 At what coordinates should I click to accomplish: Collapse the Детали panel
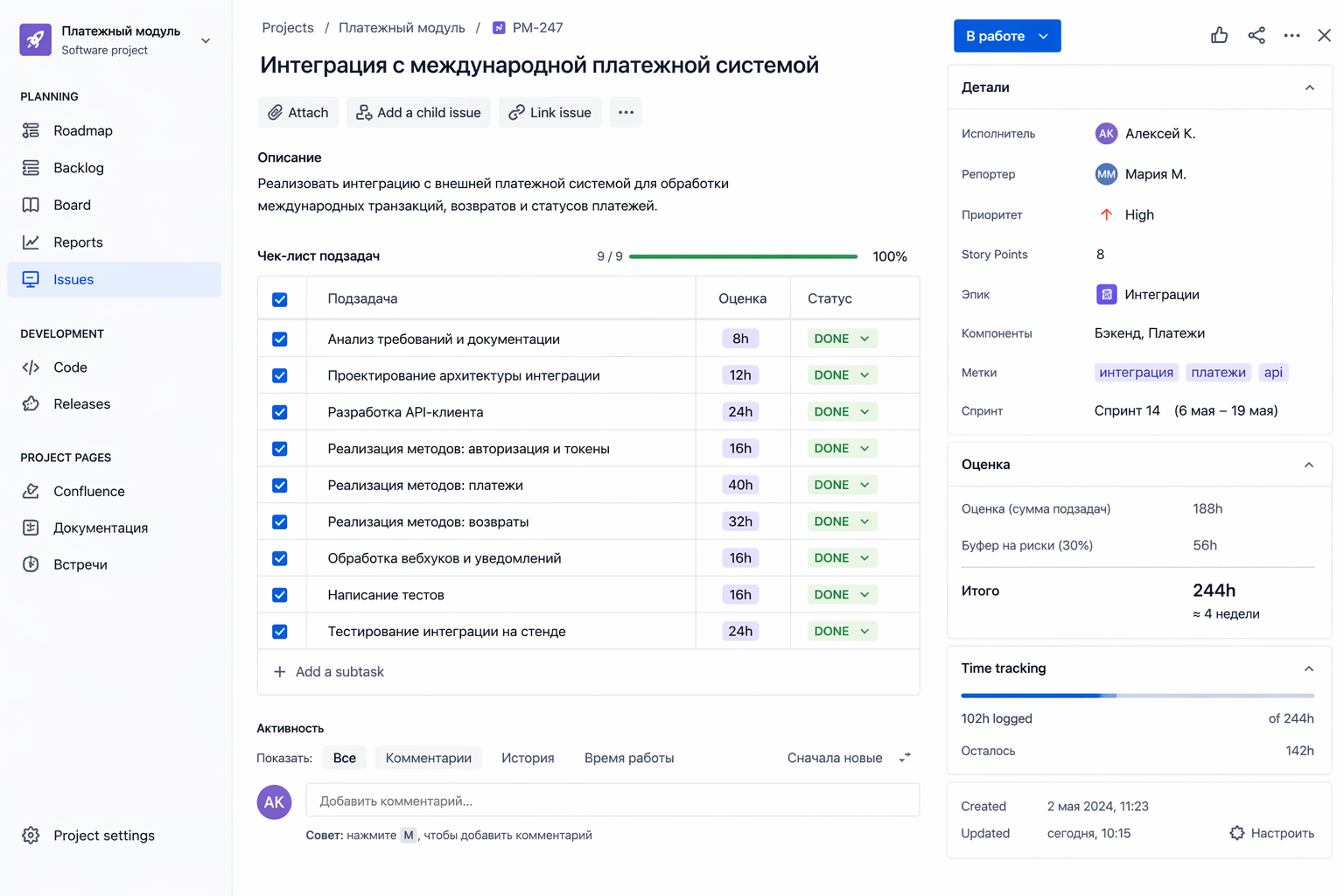pos(1310,87)
